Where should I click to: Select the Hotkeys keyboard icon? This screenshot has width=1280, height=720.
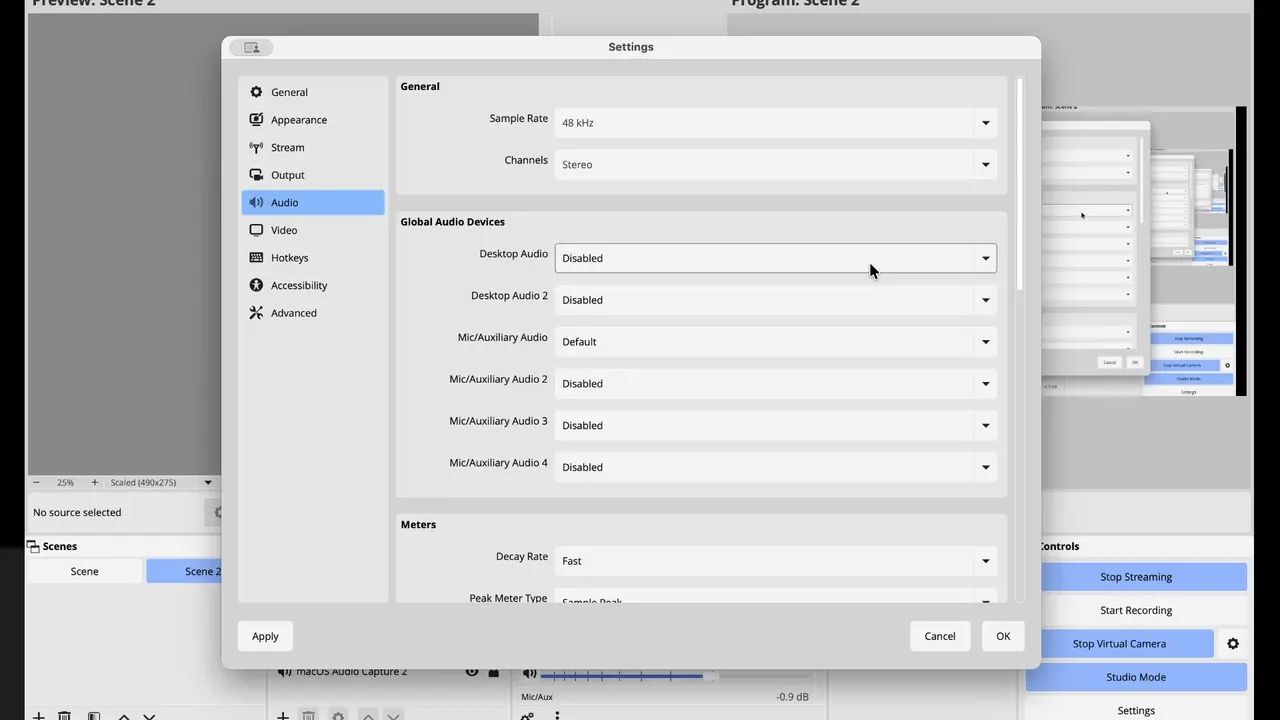256,258
